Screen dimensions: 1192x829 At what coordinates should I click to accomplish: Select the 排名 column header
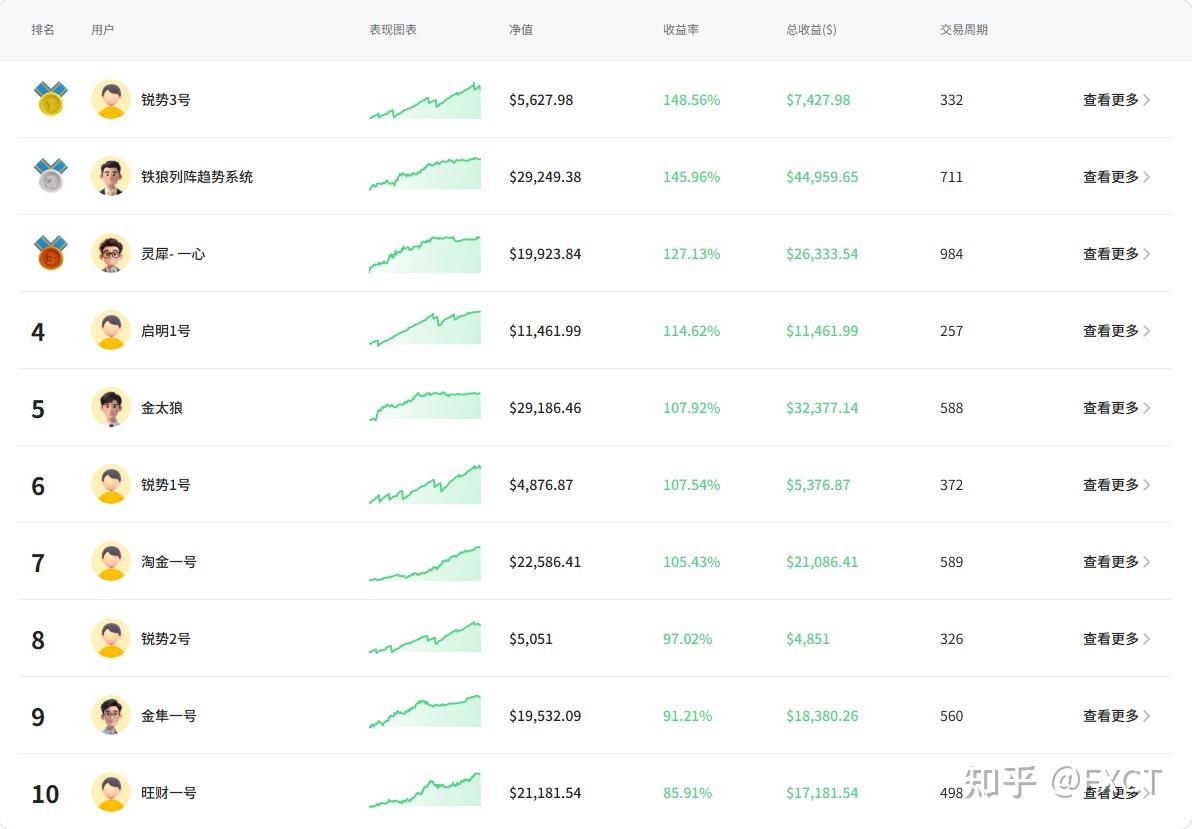click(x=43, y=30)
